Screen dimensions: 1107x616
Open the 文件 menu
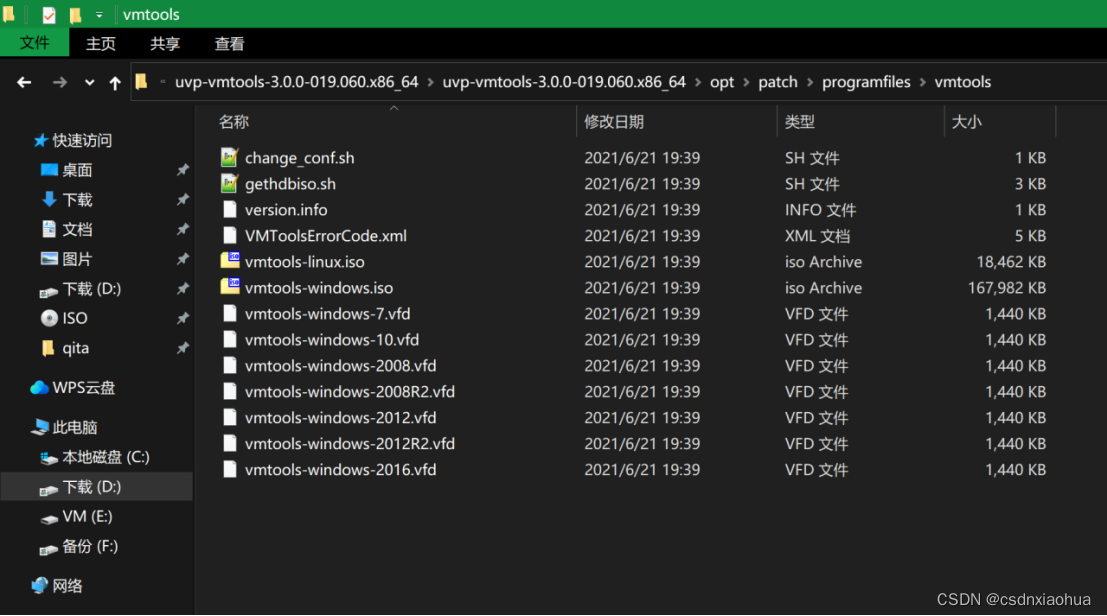tap(35, 44)
